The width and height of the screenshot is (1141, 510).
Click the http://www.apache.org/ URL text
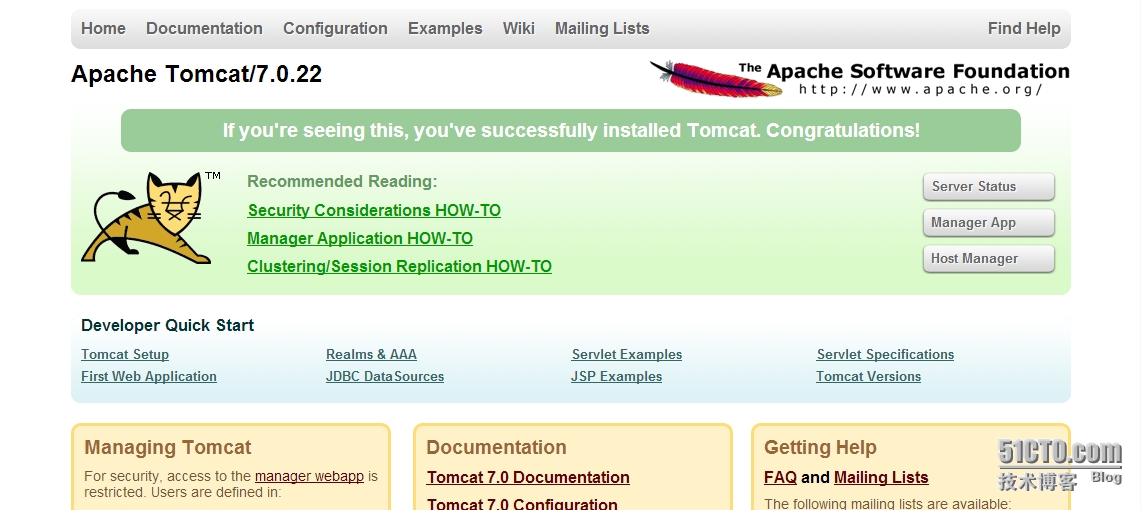click(x=921, y=89)
